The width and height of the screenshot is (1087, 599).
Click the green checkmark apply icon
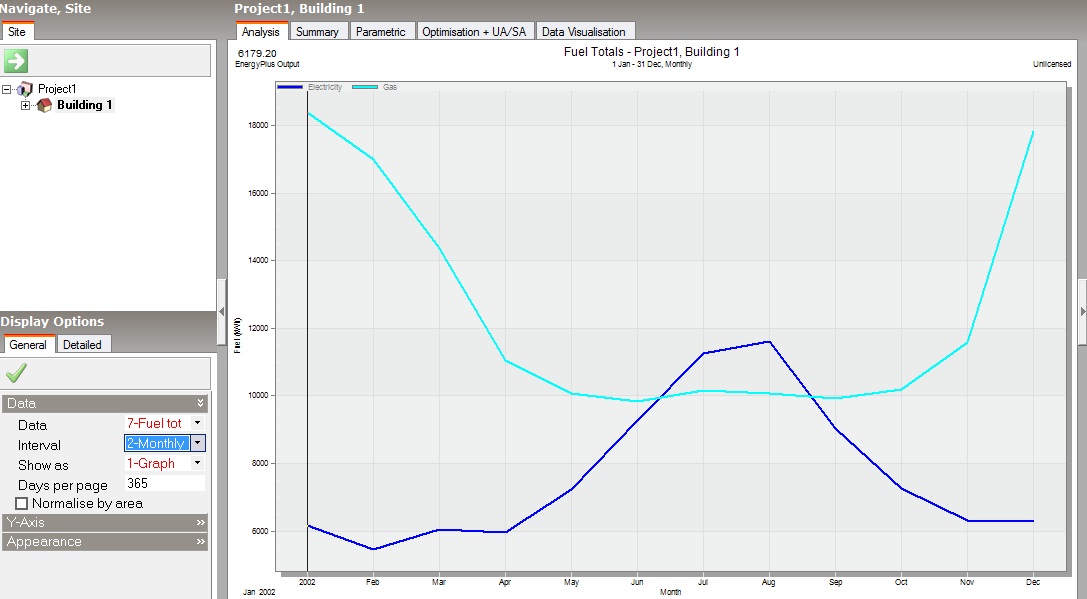click(x=16, y=373)
